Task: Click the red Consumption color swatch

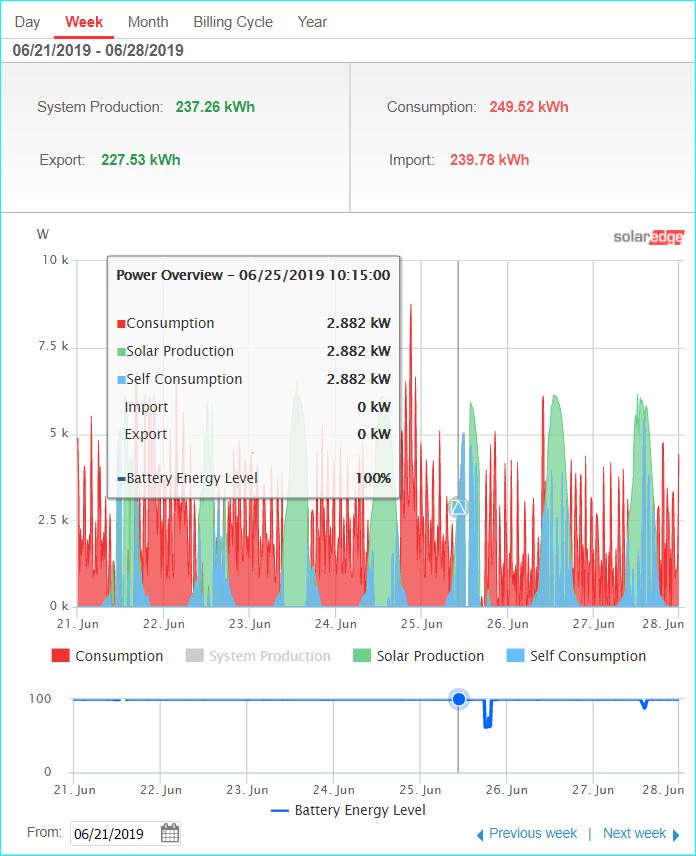Action: tap(60, 655)
